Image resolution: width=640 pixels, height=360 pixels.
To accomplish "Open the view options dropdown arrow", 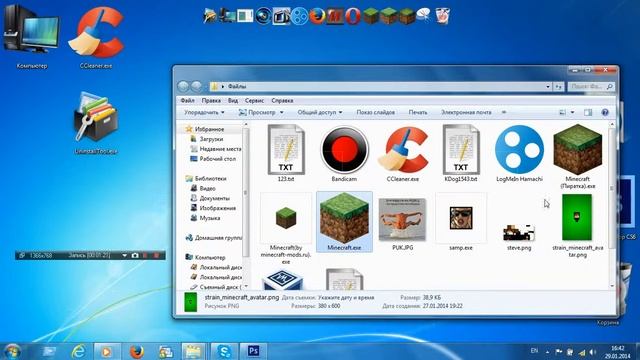I will pos(572,112).
